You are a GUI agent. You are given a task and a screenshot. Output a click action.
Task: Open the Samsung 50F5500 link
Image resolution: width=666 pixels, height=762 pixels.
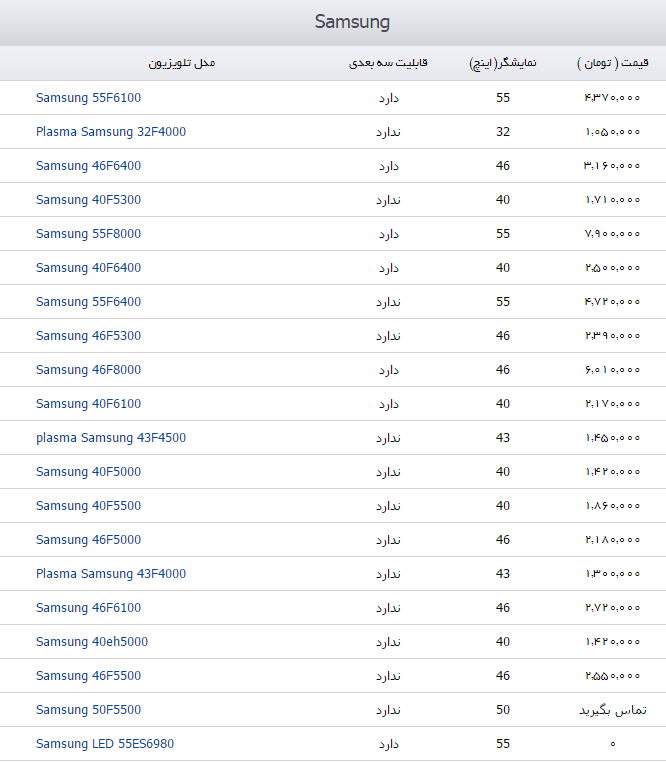tap(88, 710)
